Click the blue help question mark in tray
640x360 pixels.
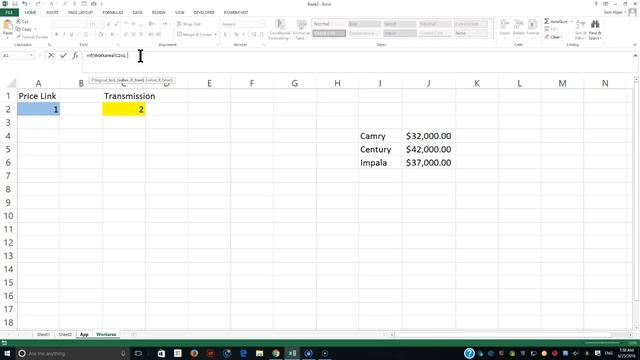(x=469, y=353)
